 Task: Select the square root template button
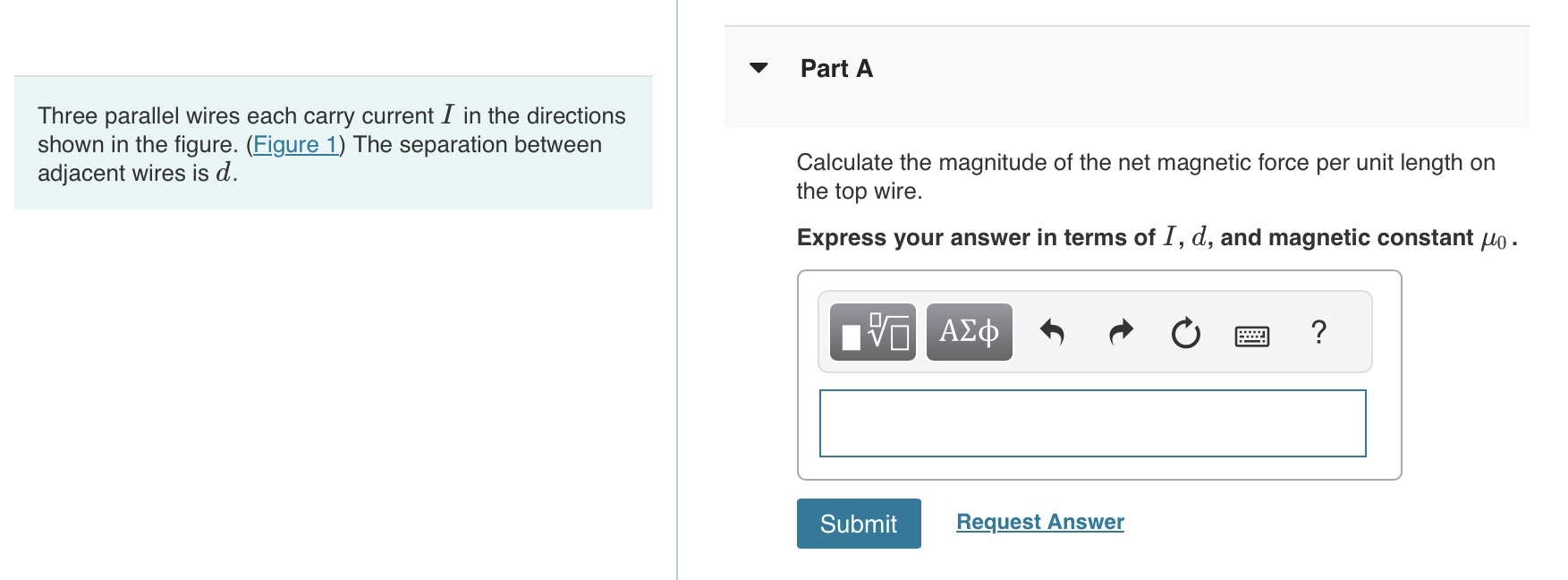[869, 331]
